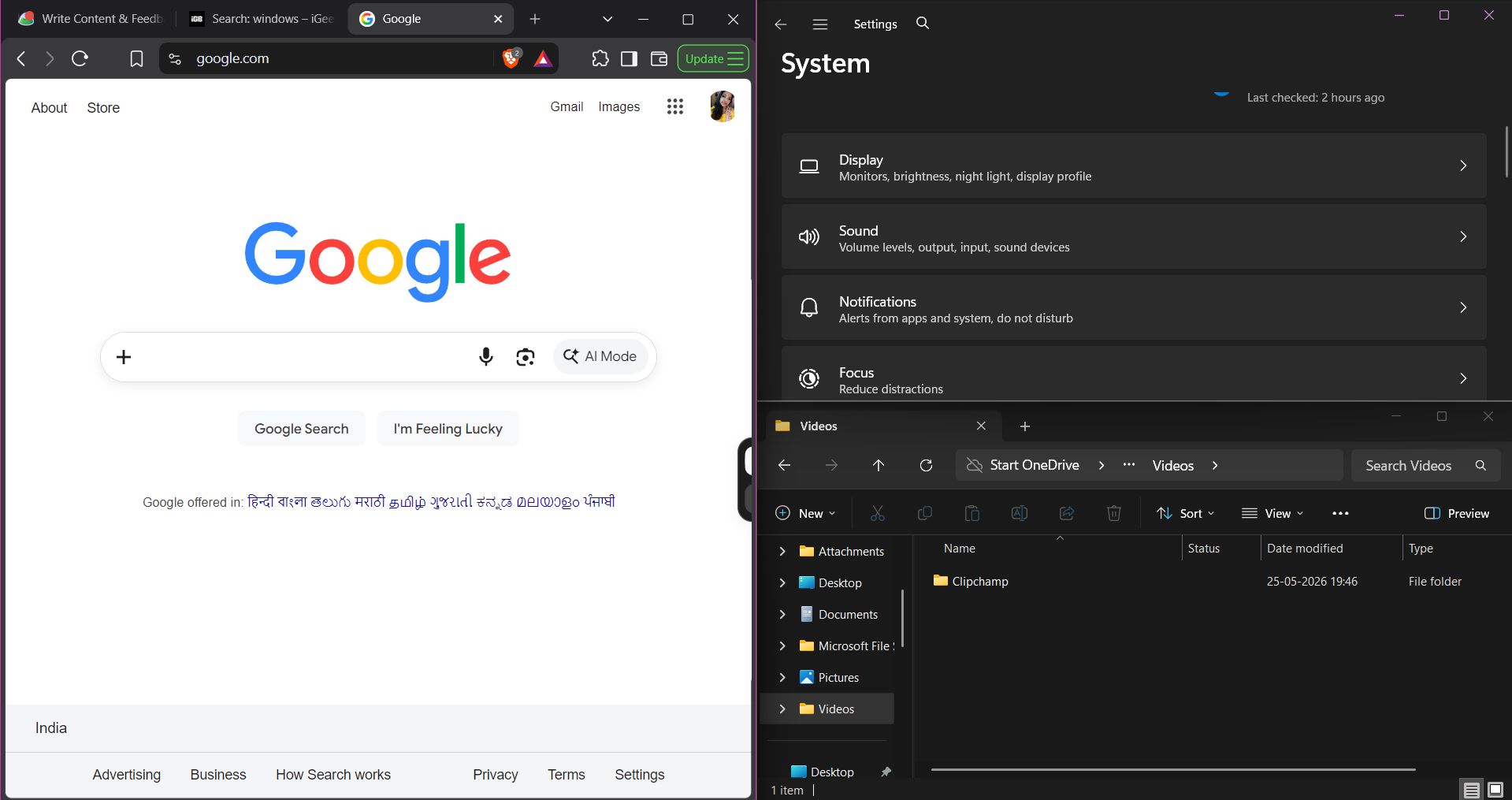Click Rename icon in File Explorer
The width and height of the screenshot is (1512, 800).
(1020, 513)
